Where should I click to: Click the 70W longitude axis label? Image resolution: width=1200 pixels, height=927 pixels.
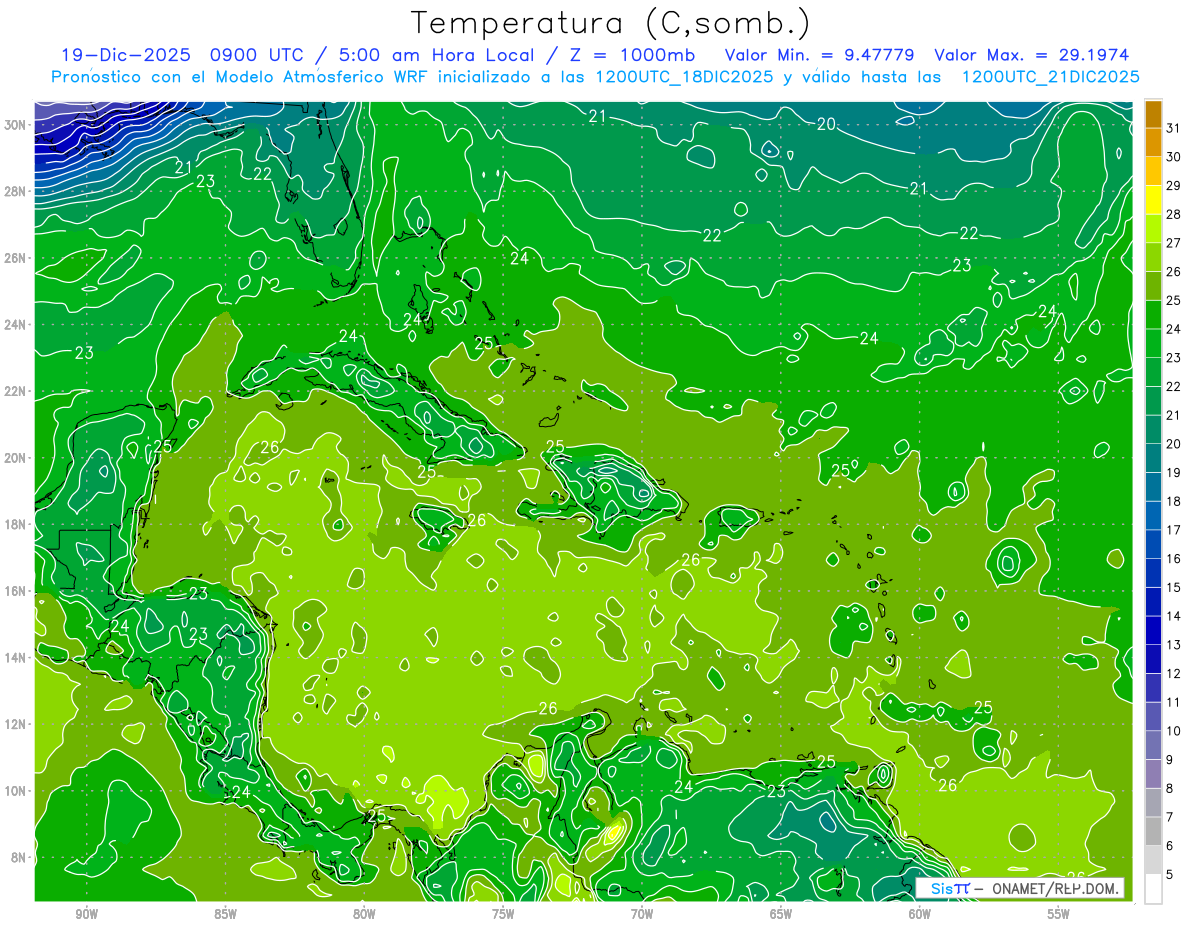642,914
